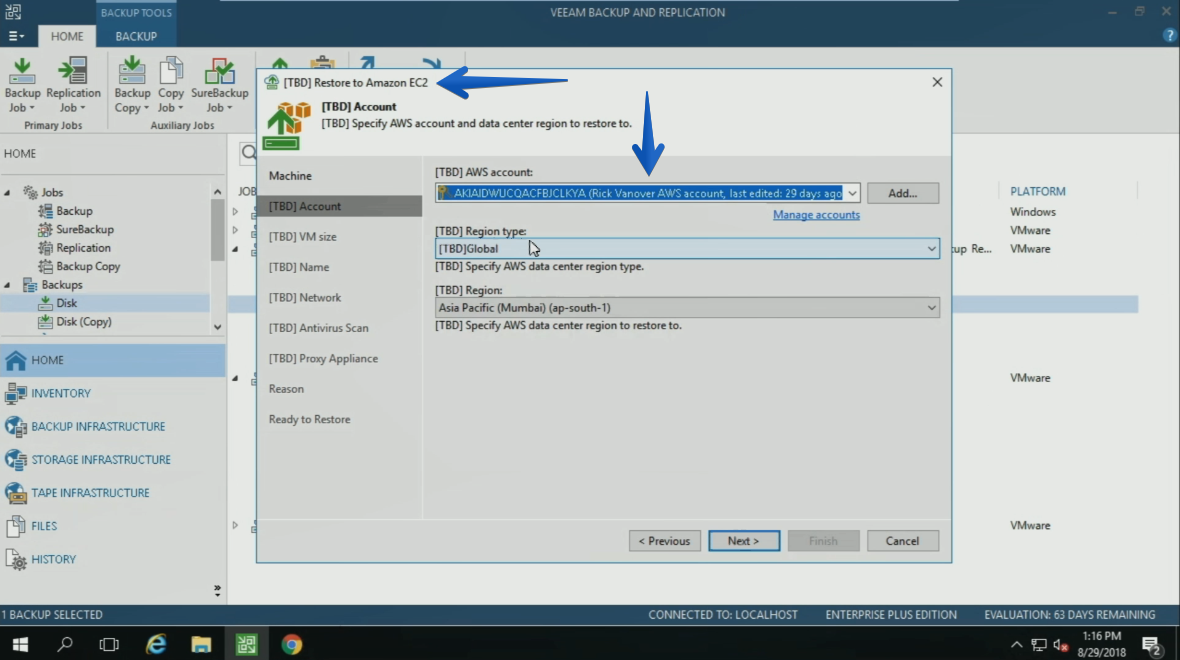Viewport: 1180px width, 660px height.
Task: Open the AWS account dropdown
Action: point(852,193)
